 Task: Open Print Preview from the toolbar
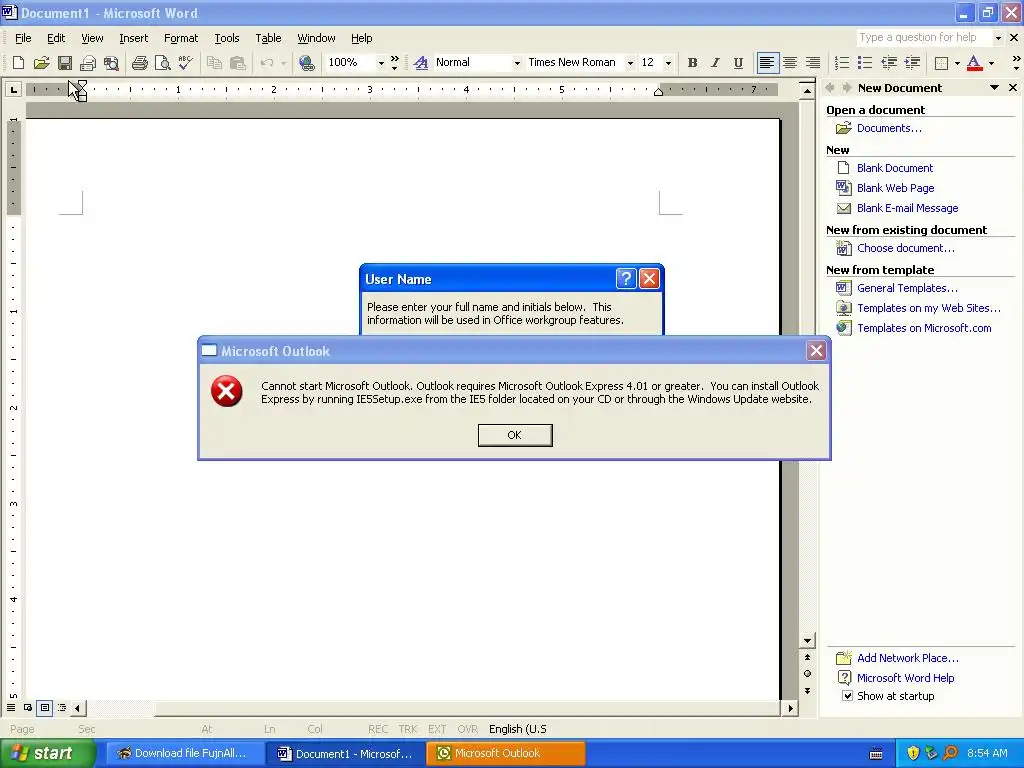[162, 63]
